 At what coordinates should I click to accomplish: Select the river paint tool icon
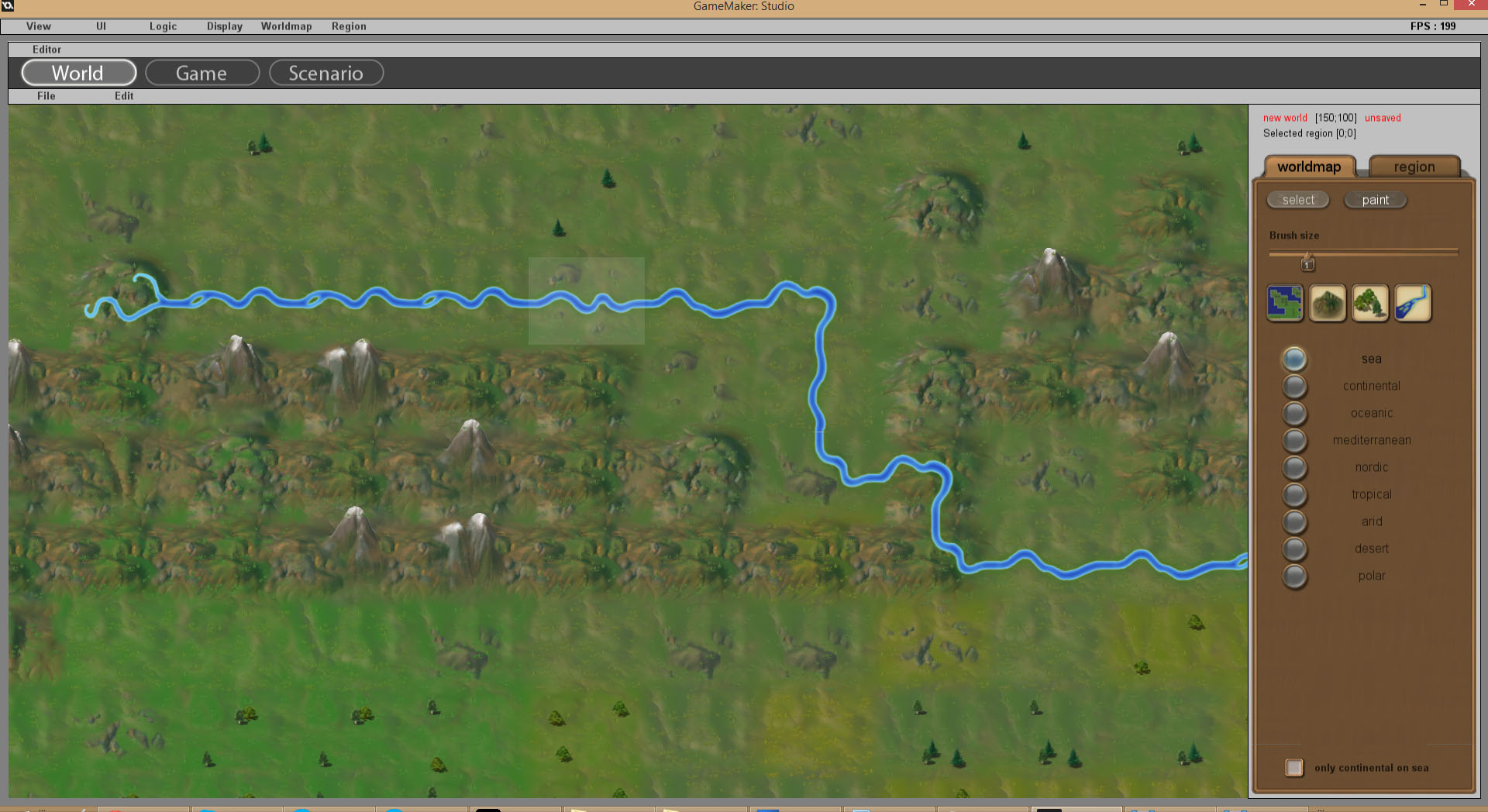click(x=1413, y=303)
